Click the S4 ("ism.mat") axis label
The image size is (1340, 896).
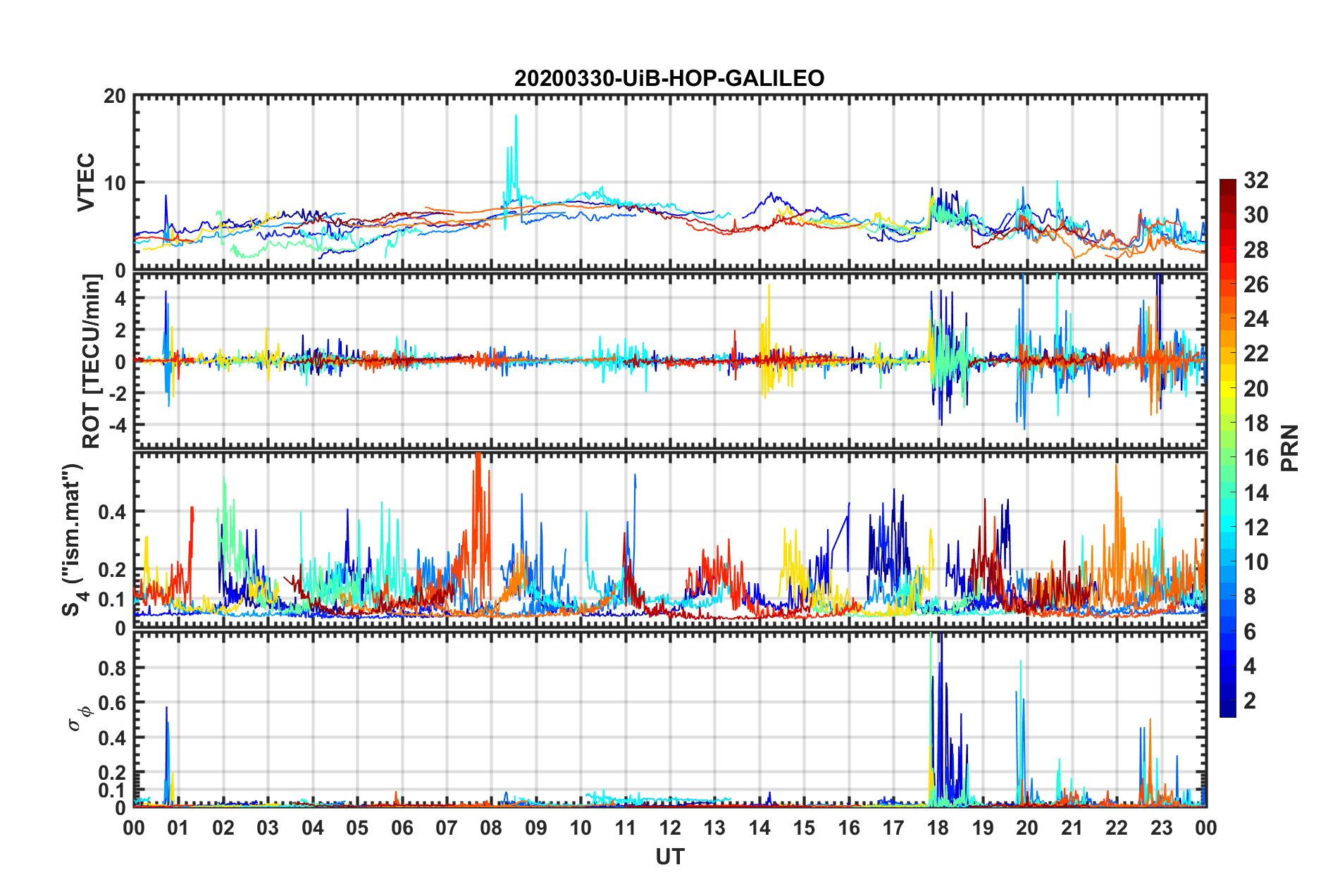(73, 540)
